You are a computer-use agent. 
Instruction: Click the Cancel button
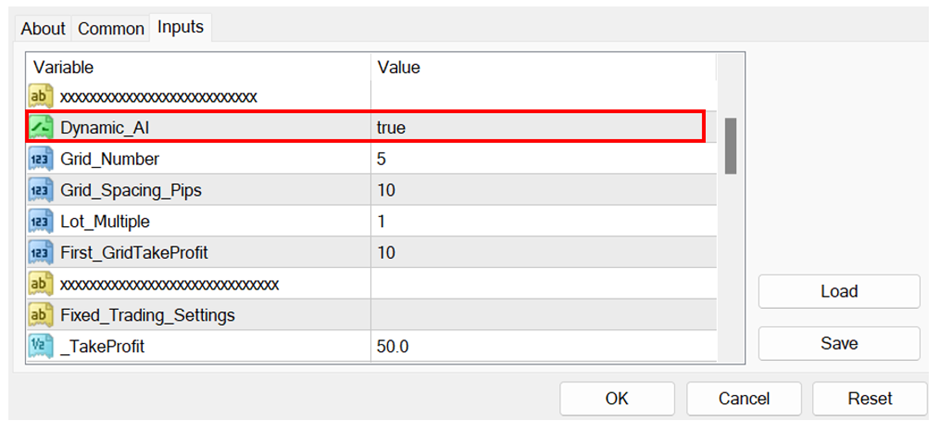pos(744,398)
